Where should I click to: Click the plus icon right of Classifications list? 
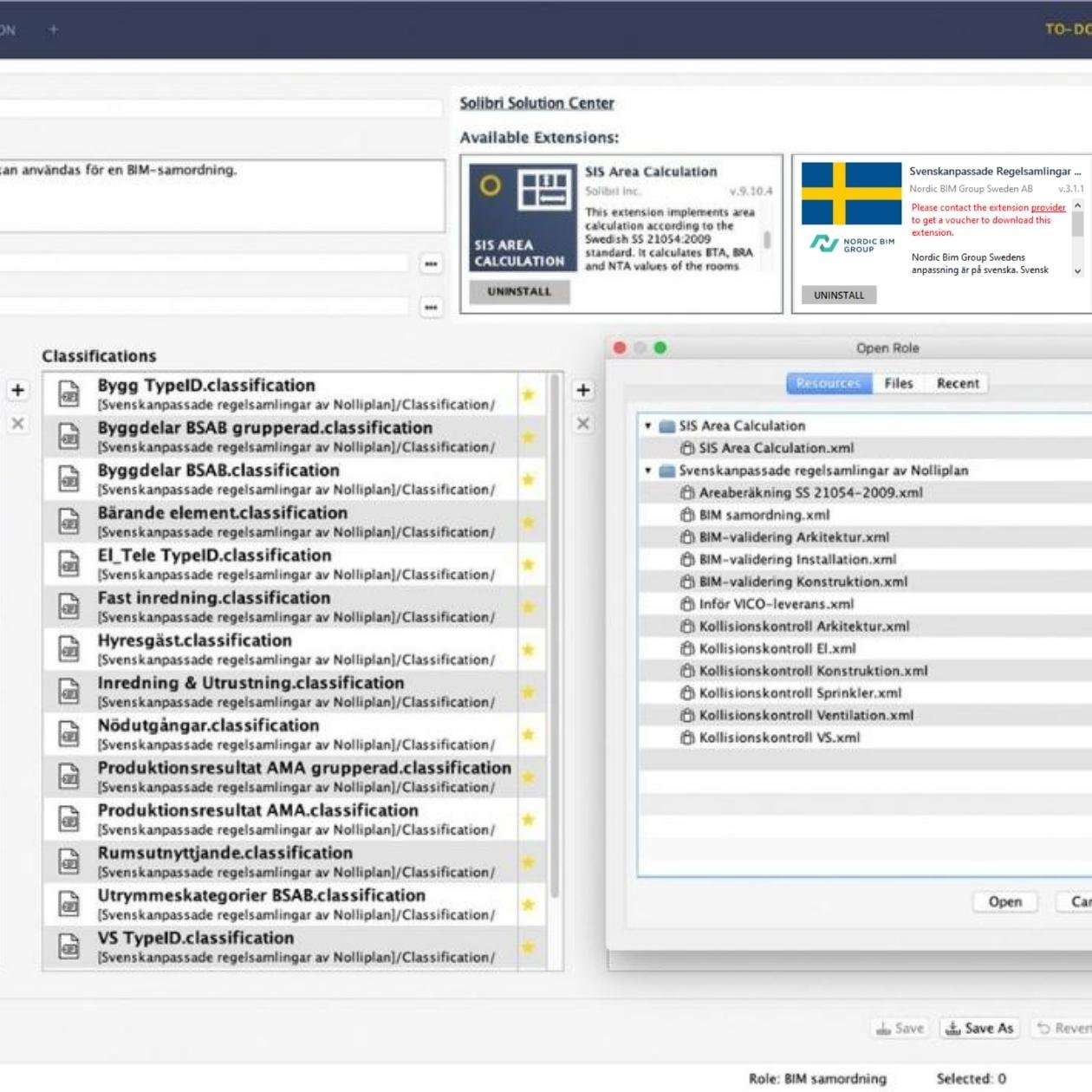[583, 390]
